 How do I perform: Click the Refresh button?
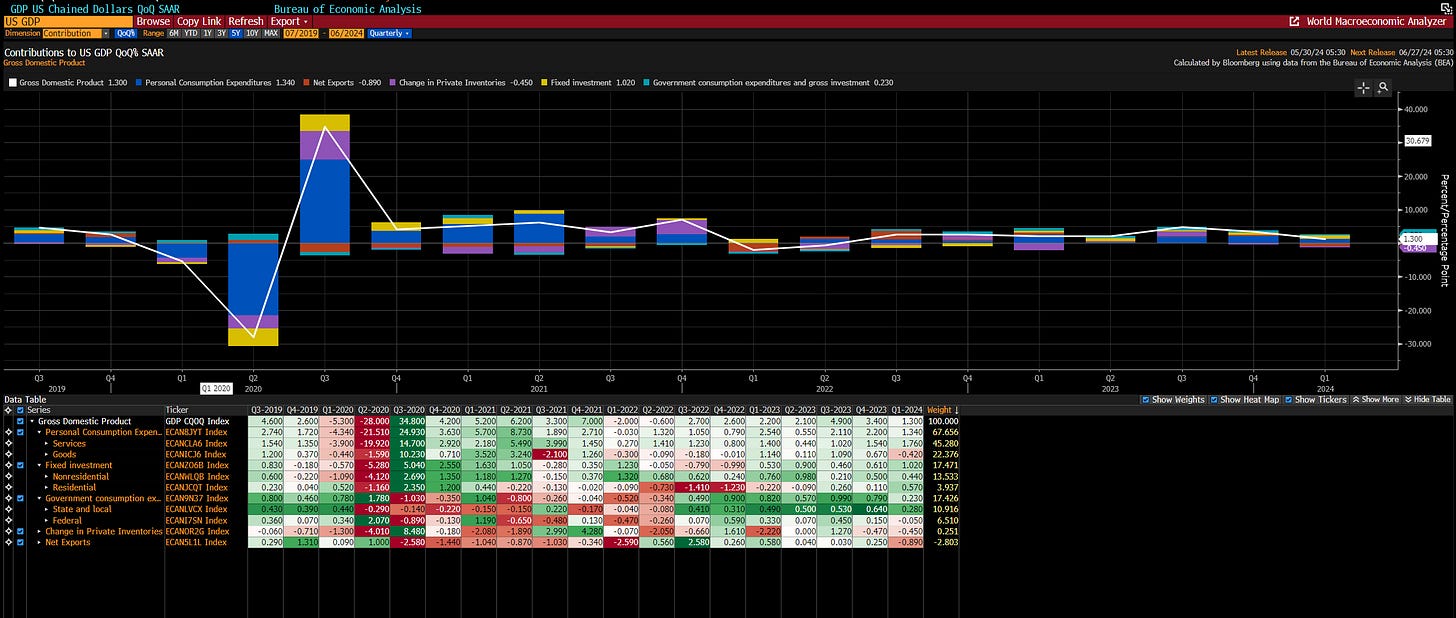click(246, 21)
